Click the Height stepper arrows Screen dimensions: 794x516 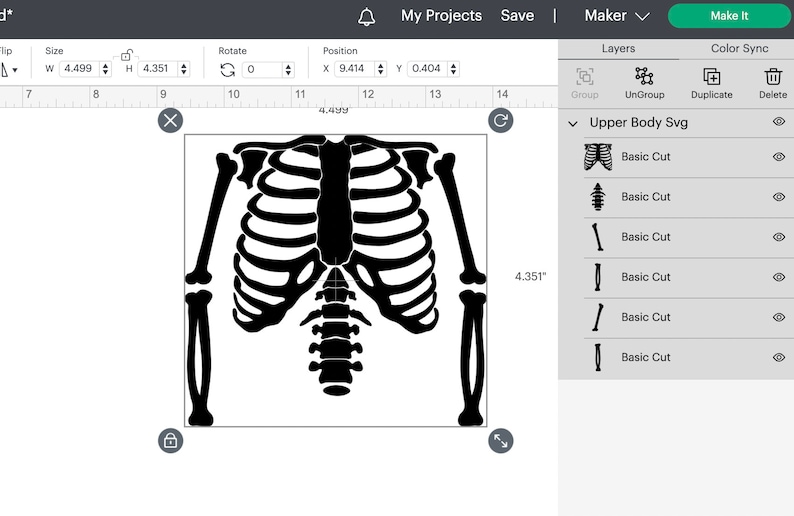pos(184,68)
